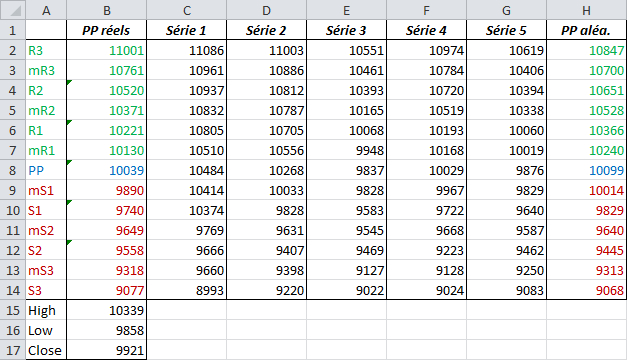Click the cell with value 8993
The image size is (627, 360).
point(186,290)
